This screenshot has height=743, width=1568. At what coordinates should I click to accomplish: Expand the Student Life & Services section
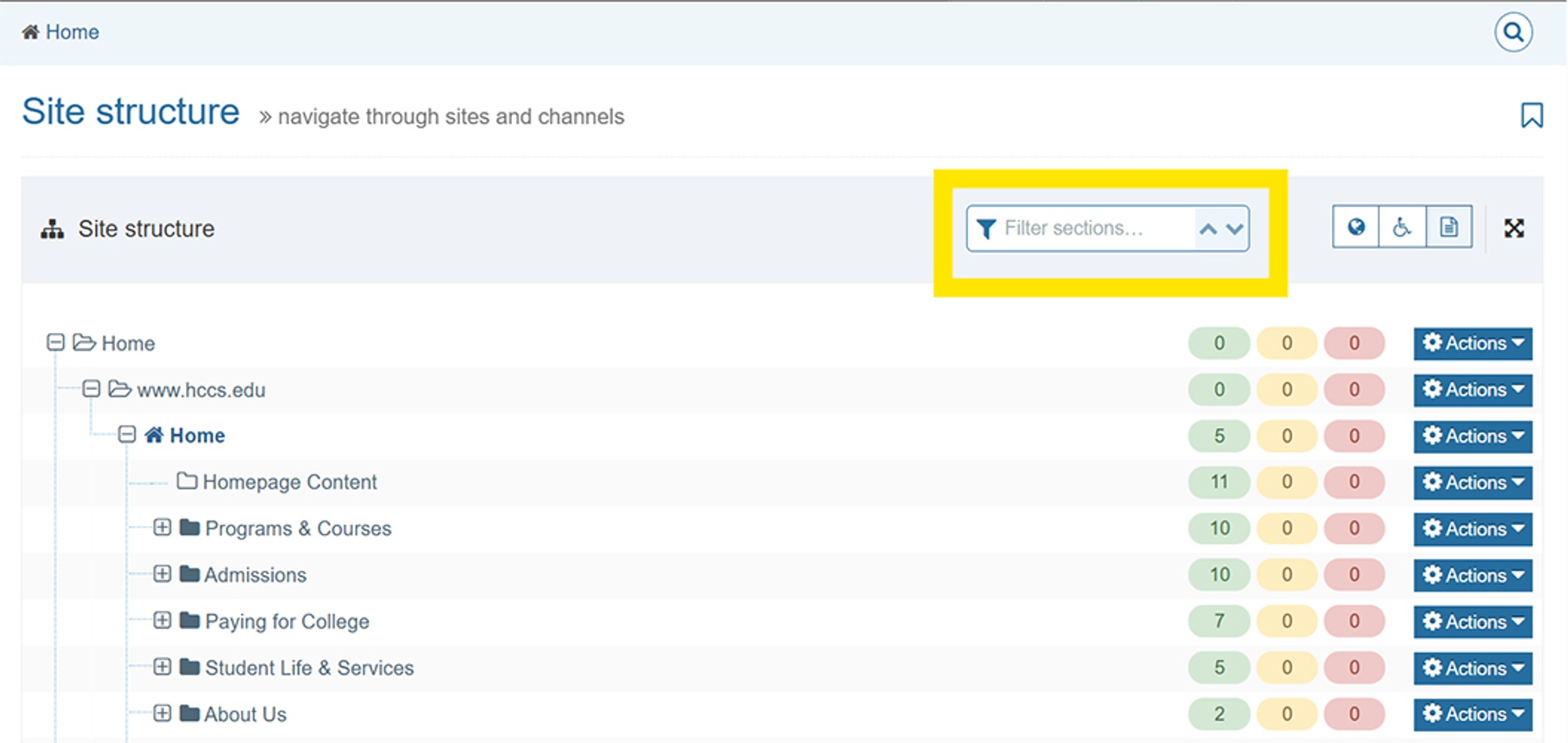[162, 667]
